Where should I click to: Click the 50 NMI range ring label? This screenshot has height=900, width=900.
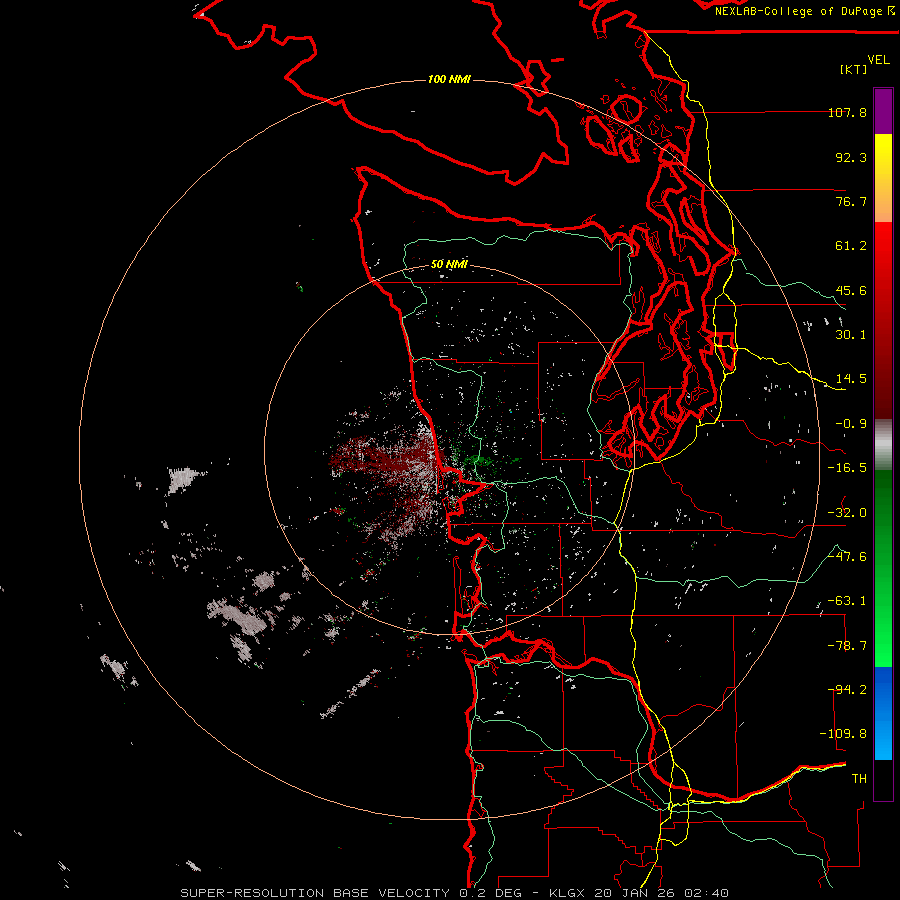click(x=449, y=264)
